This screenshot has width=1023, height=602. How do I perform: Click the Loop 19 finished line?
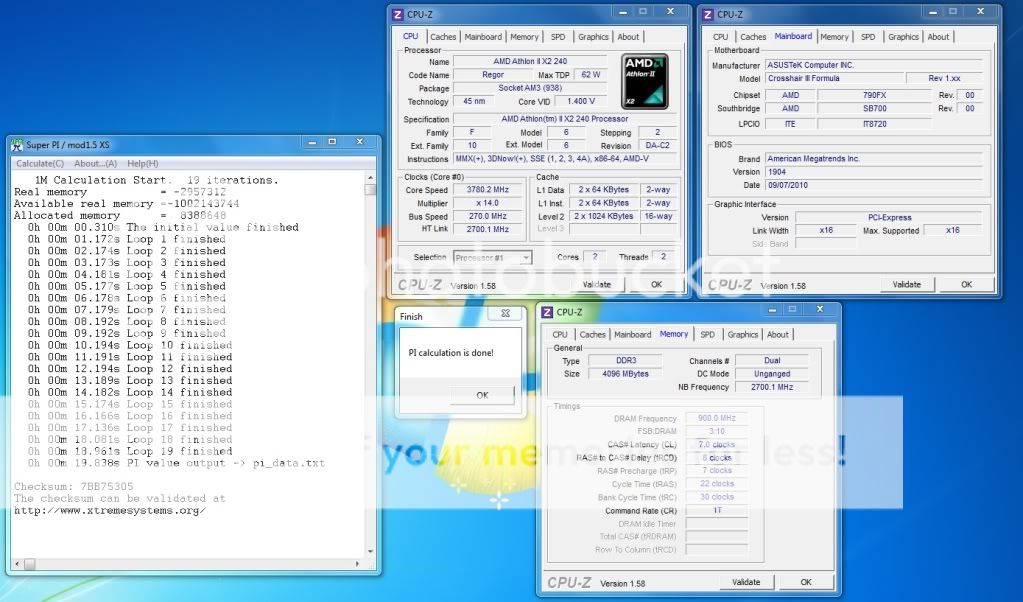point(130,451)
